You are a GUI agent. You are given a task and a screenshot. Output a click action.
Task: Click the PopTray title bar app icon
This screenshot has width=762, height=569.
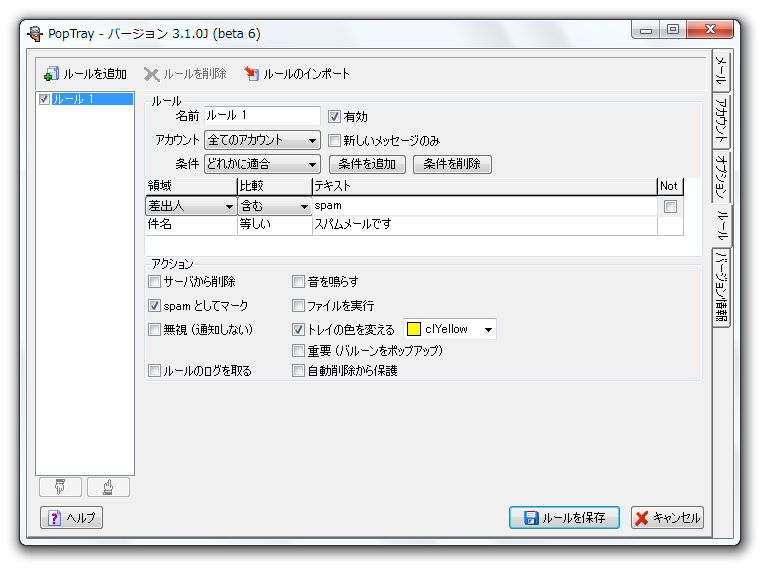coord(35,34)
